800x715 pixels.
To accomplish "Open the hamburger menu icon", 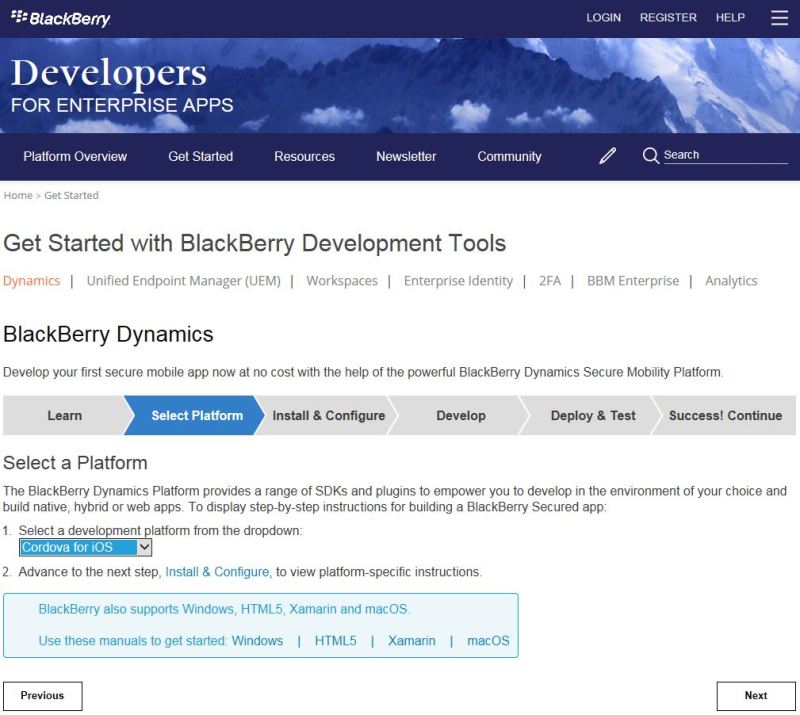I will tap(779, 18).
